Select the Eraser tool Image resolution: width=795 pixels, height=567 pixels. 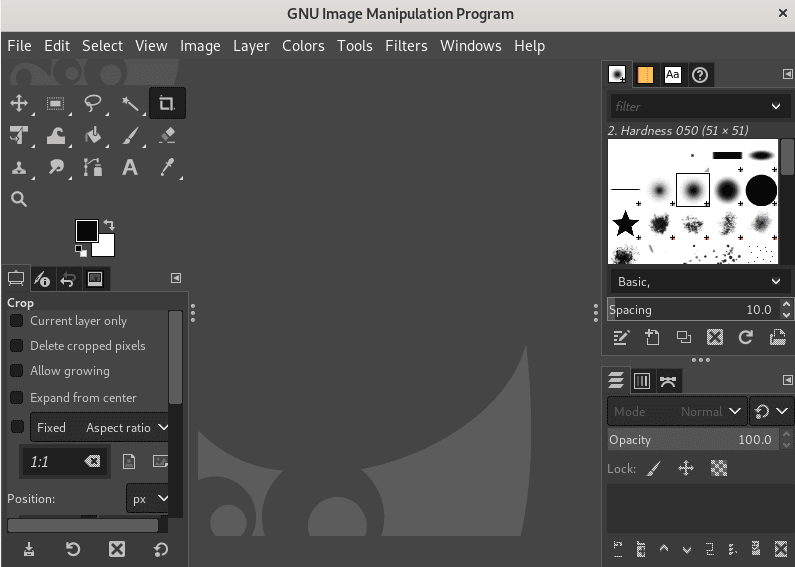click(167, 135)
